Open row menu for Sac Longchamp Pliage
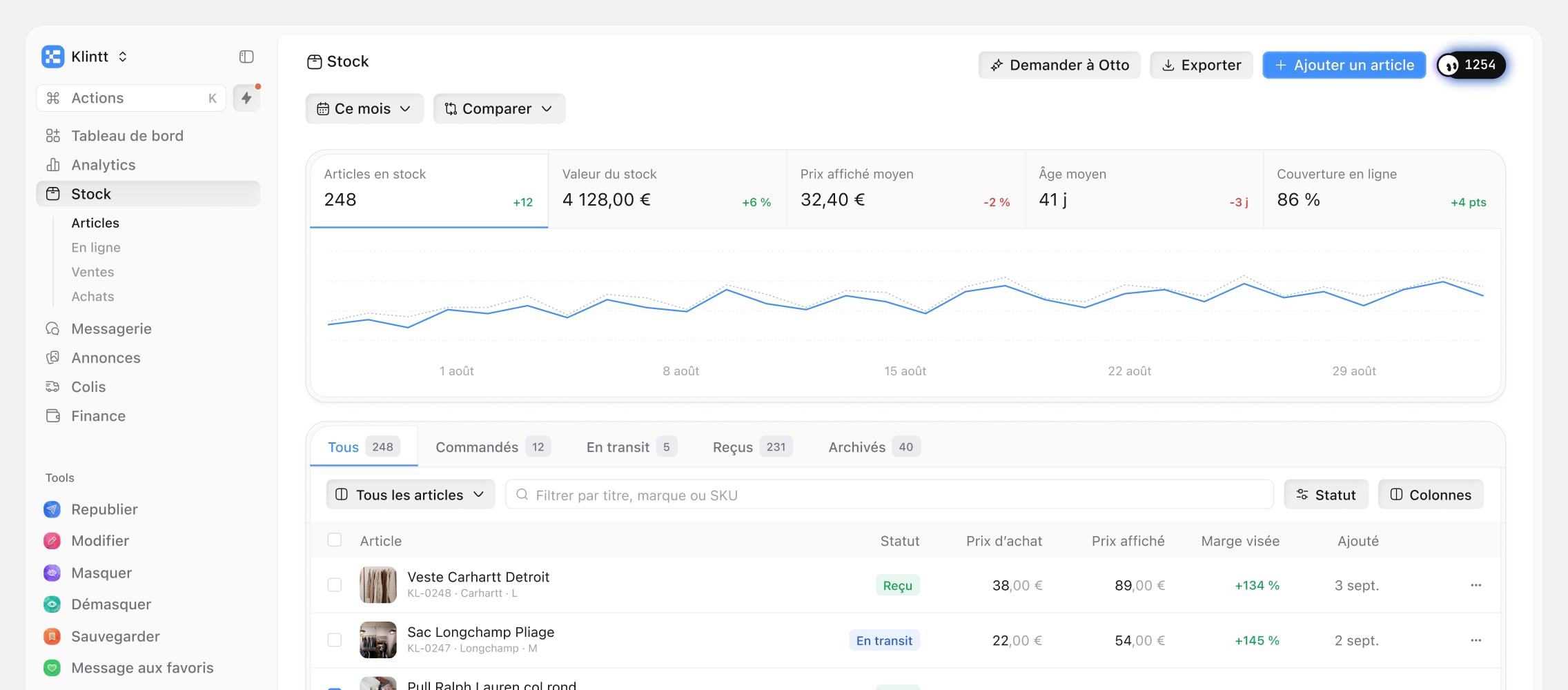Viewport: 1568px width, 690px height. click(1476, 640)
